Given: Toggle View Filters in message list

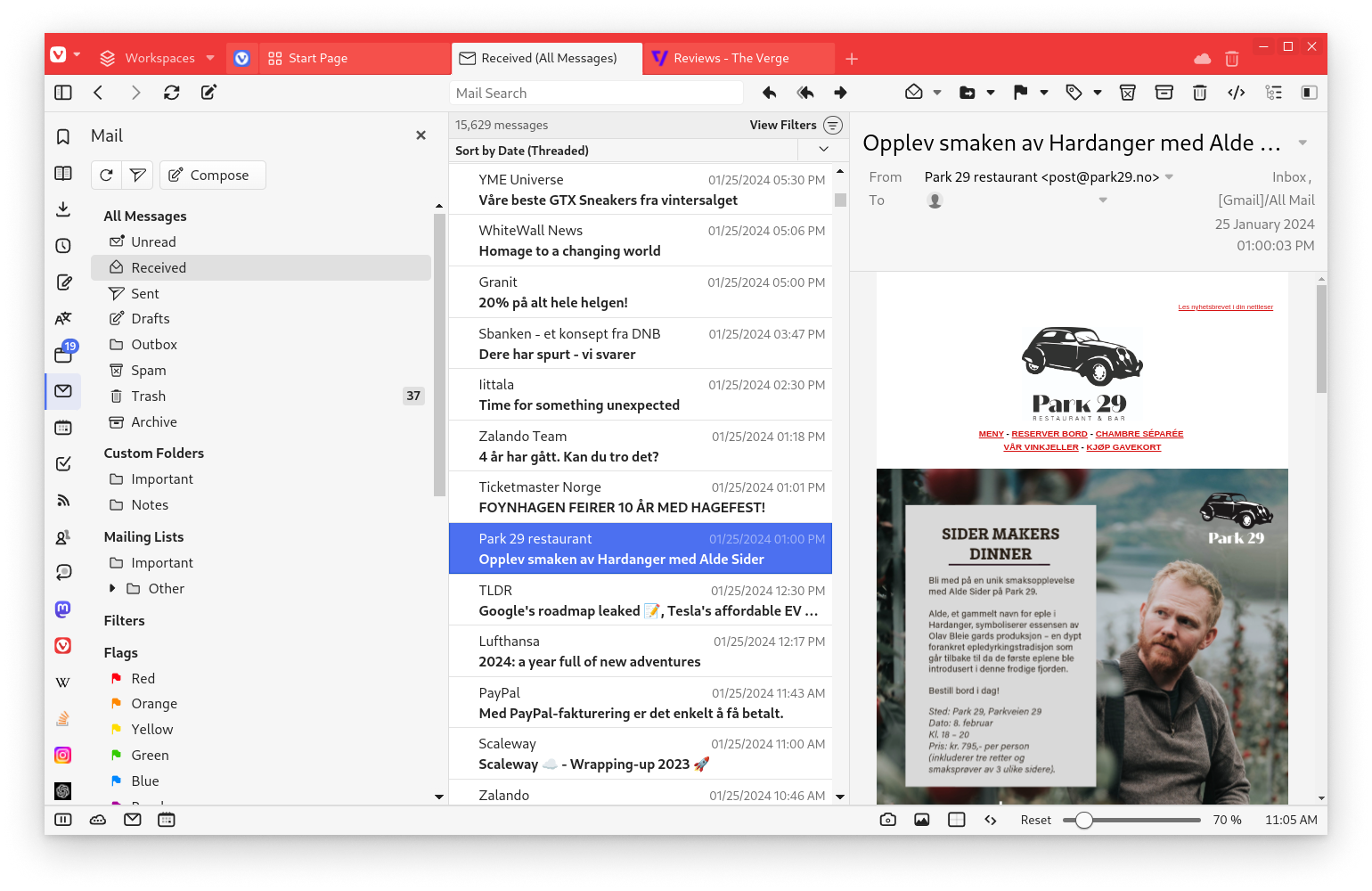Looking at the screenshot, I should (832, 126).
